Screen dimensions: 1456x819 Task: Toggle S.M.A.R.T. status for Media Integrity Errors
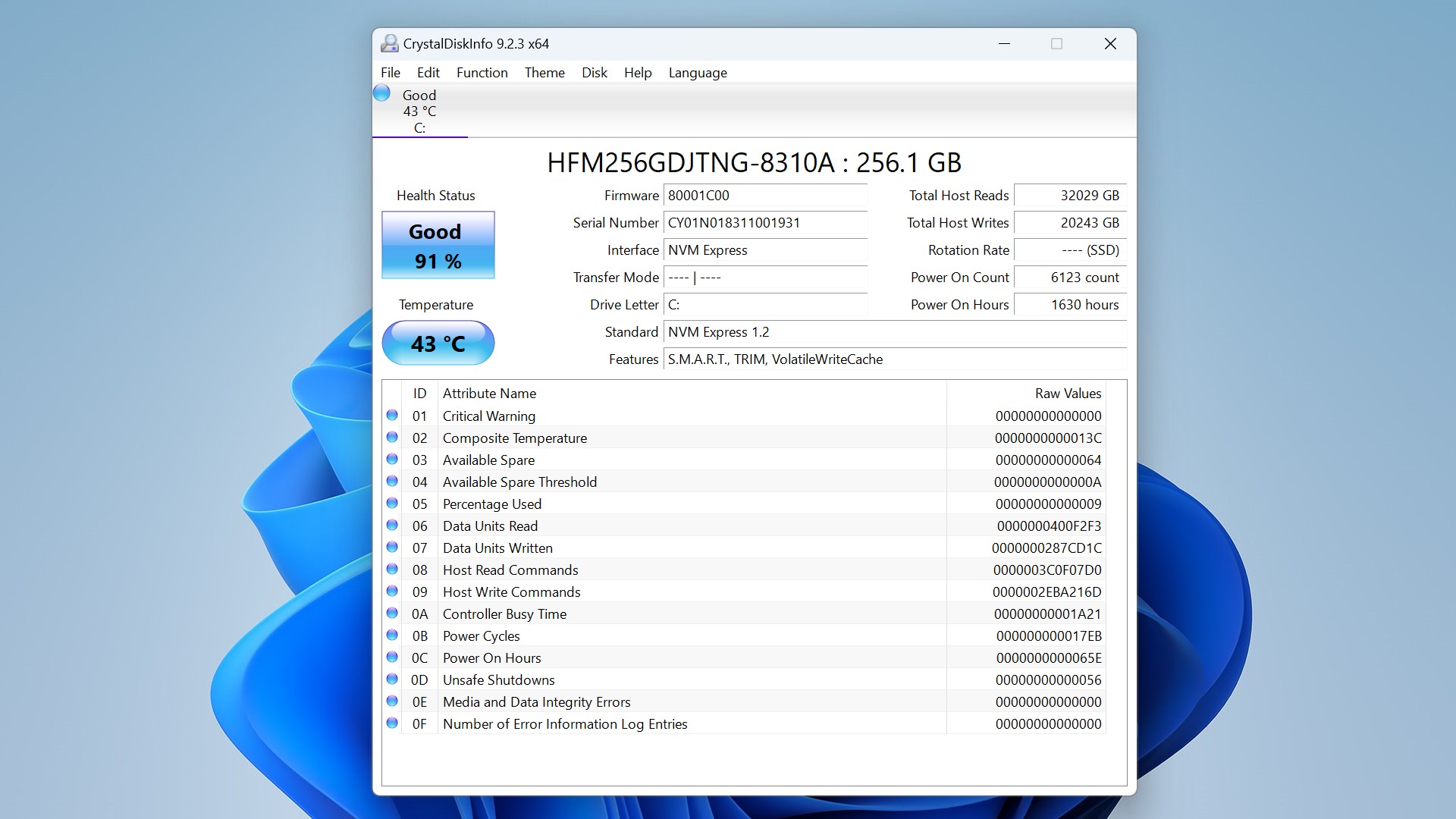pos(392,701)
